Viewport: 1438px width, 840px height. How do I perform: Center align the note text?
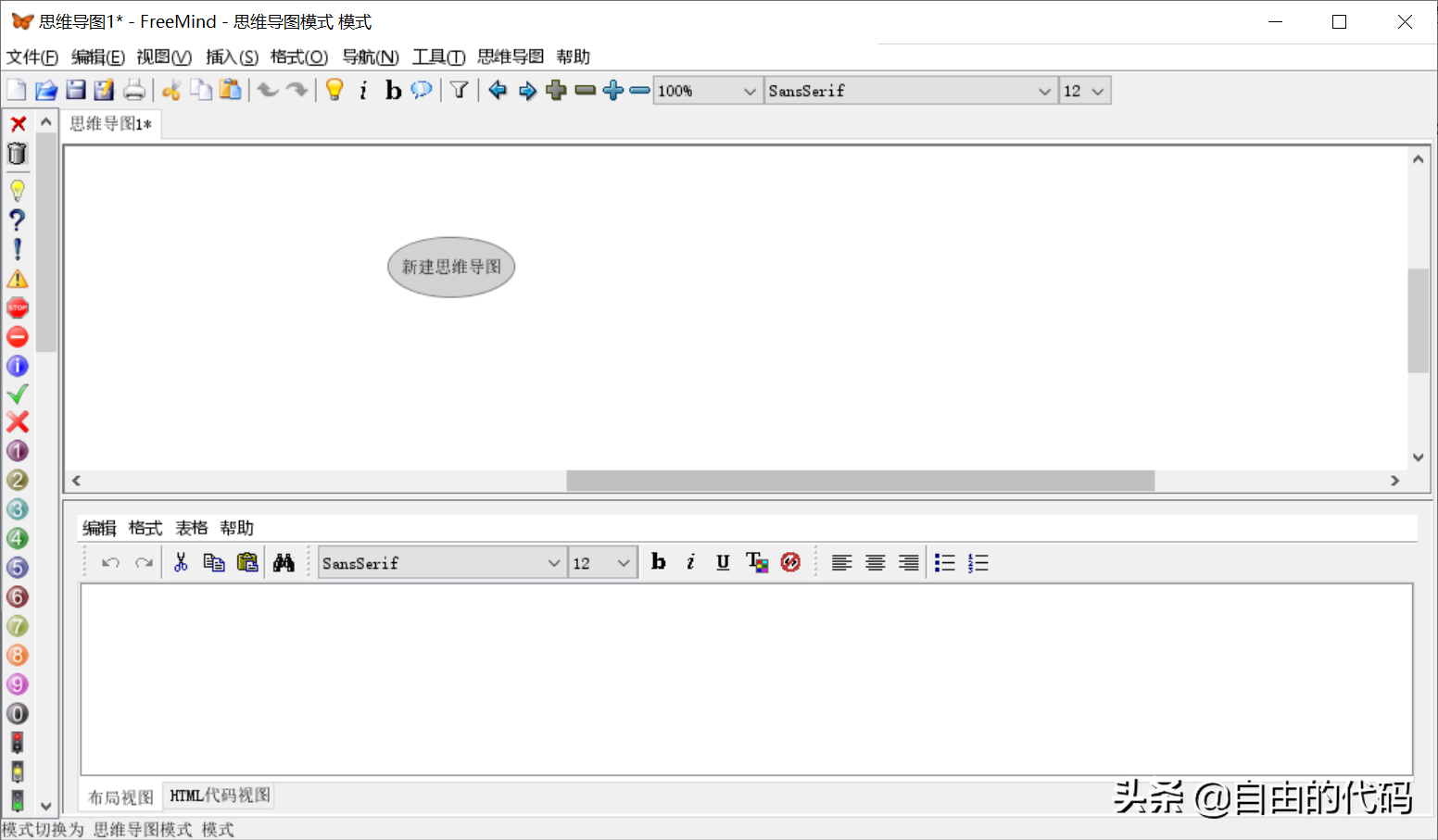(875, 562)
